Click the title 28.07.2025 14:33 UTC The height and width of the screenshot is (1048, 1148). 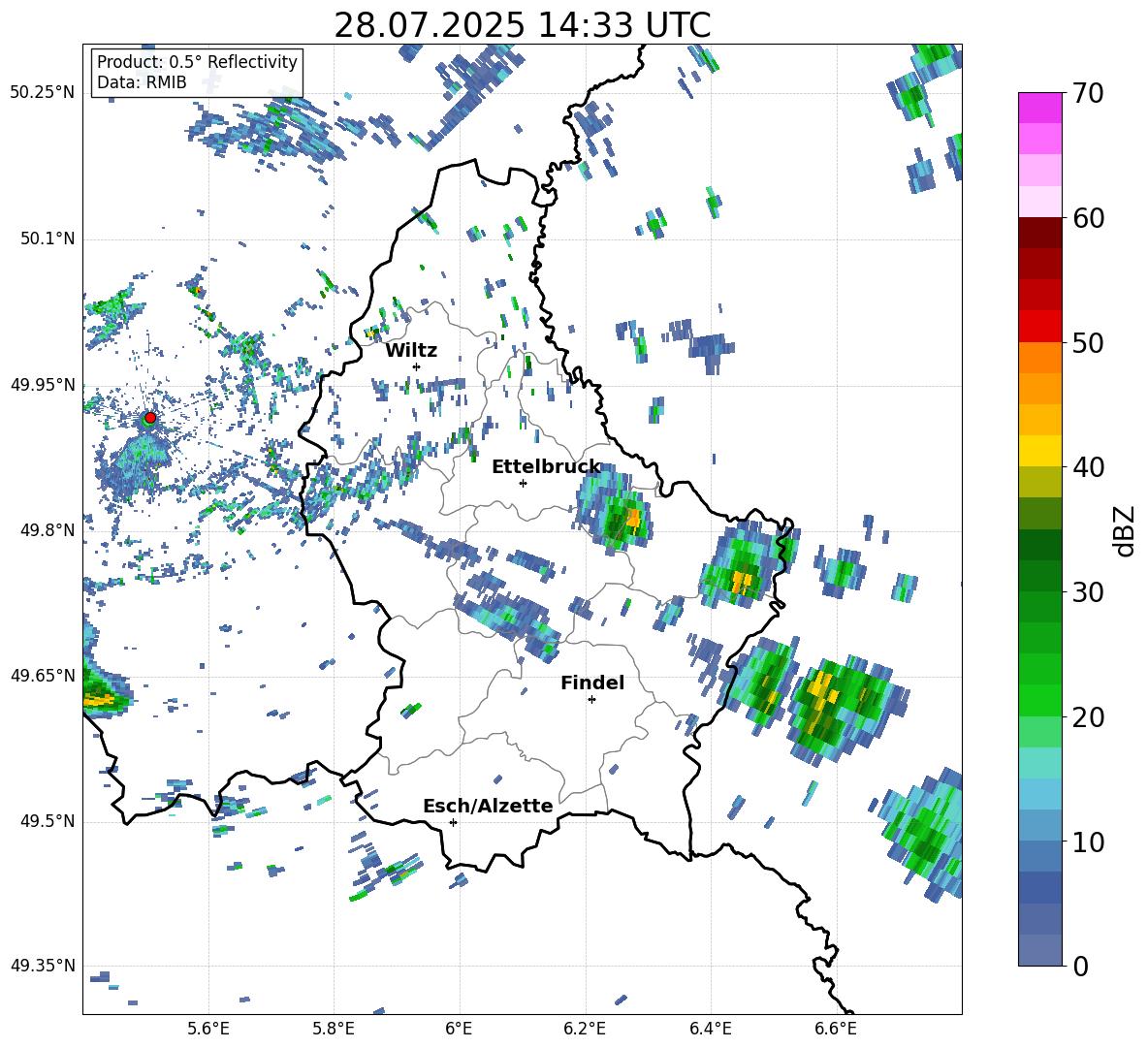coord(522,25)
